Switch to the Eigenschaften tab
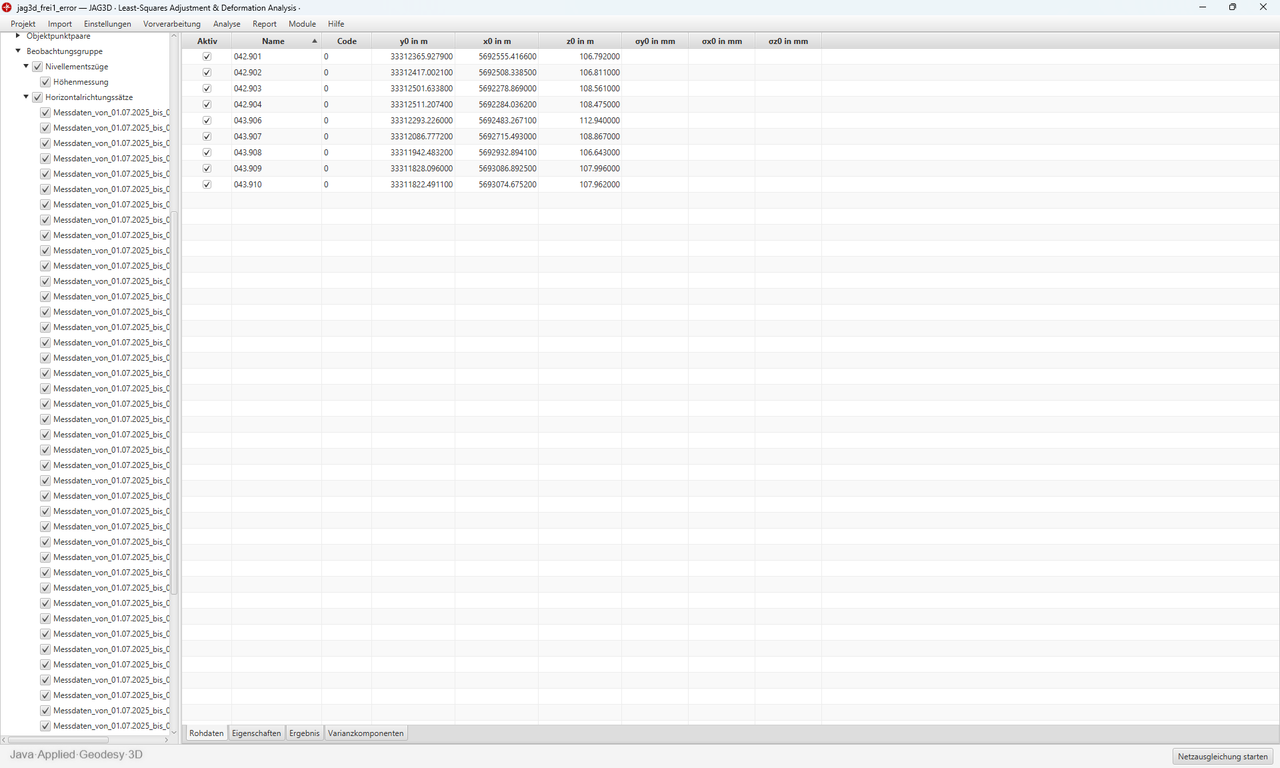1280x768 pixels. click(x=256, y=733)
